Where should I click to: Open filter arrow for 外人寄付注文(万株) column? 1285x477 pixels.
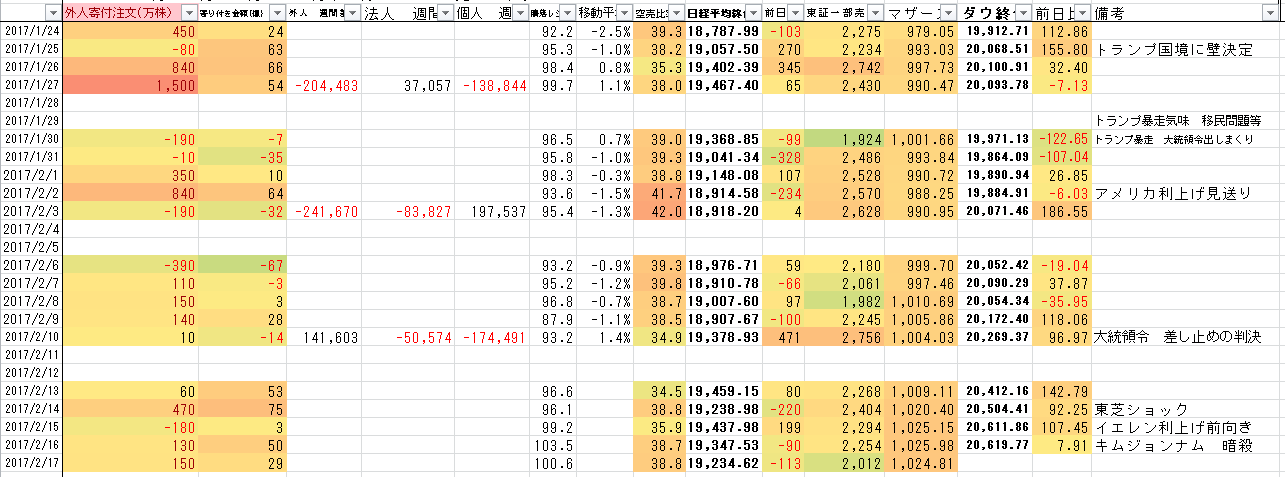189,14
